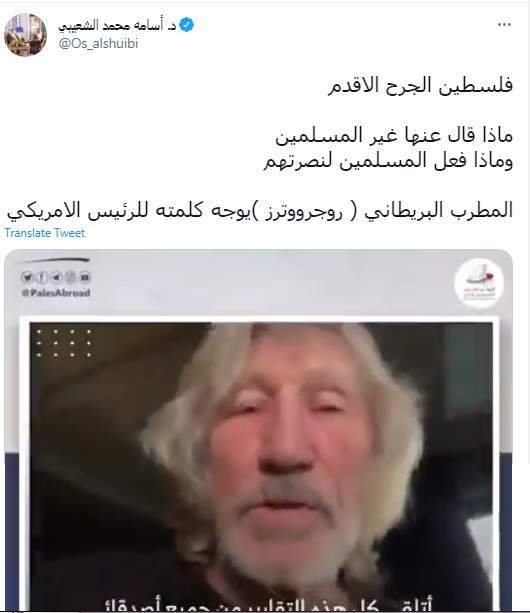The height and width of the screenshot is (613, 530).
Task: Click the blue verified badge
Action: (186, 25)
